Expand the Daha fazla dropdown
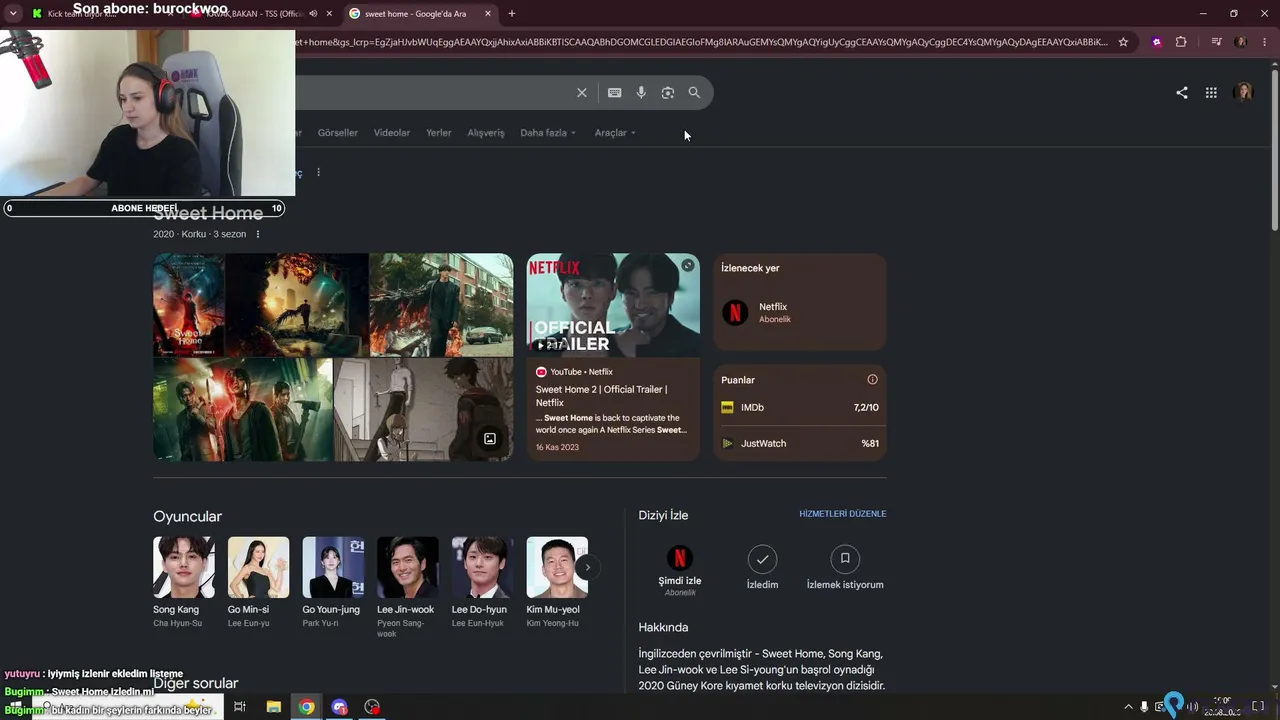The width and height of the screenshot is (1280, 720). [548, 133]
